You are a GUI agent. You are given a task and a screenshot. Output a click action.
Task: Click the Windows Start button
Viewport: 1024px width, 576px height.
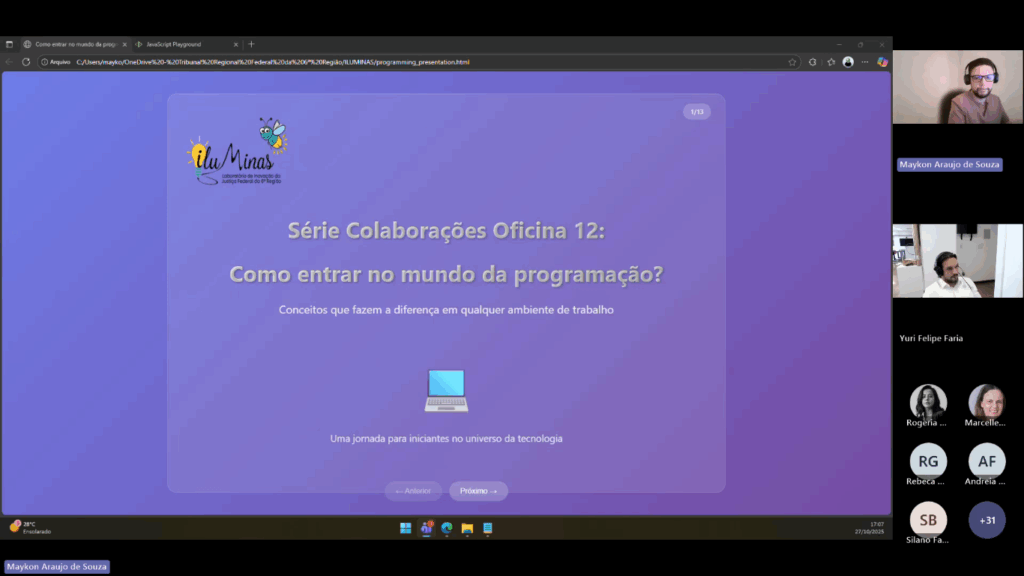point(406,528)
